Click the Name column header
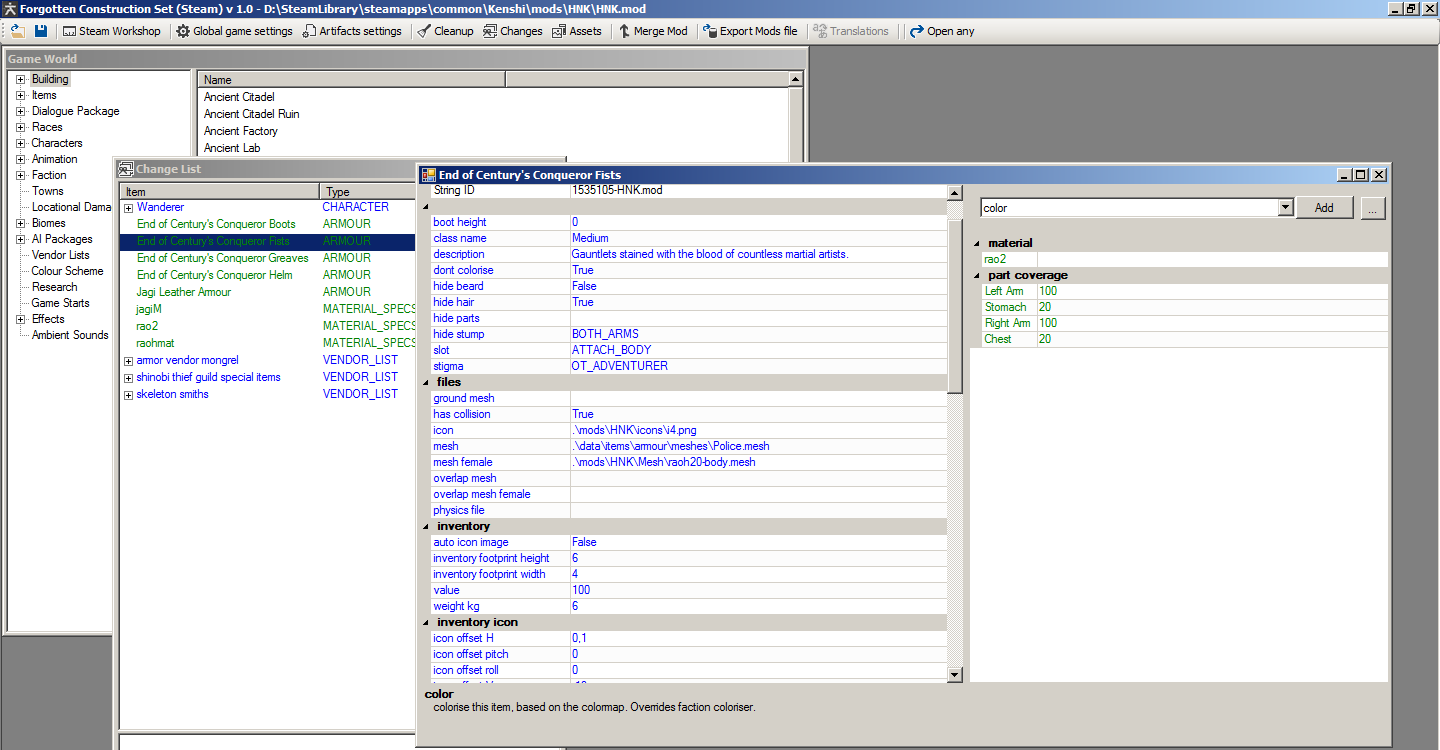 point(351,79)
